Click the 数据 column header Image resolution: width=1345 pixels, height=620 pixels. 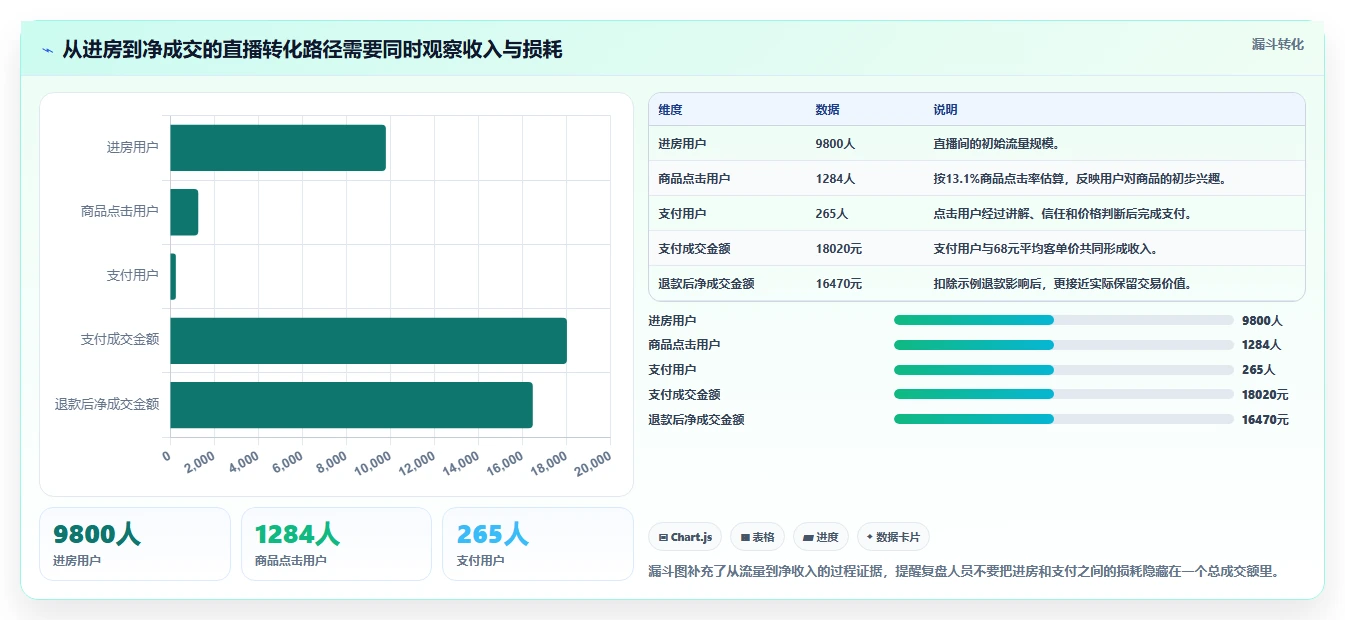pos(827,109)
